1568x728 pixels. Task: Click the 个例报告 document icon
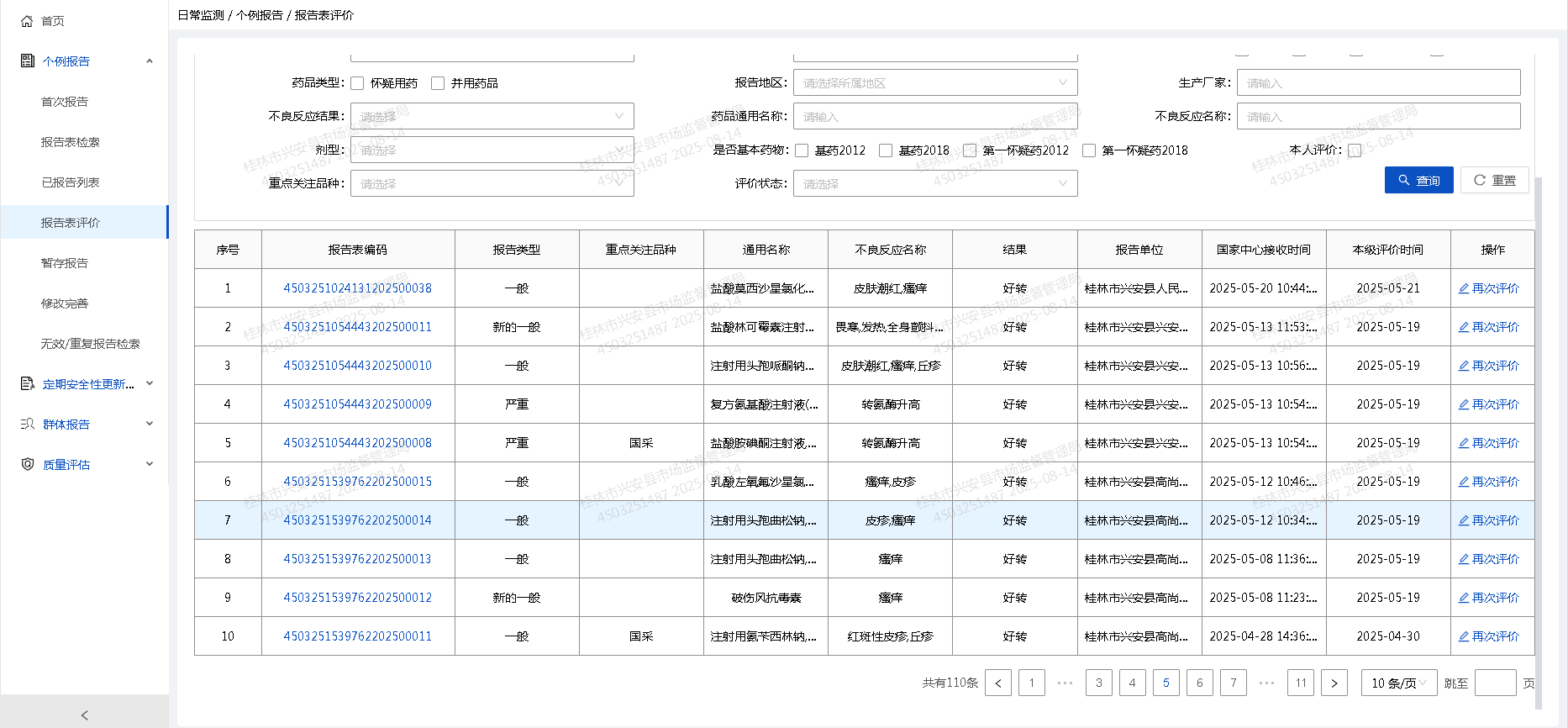[27, 61]
